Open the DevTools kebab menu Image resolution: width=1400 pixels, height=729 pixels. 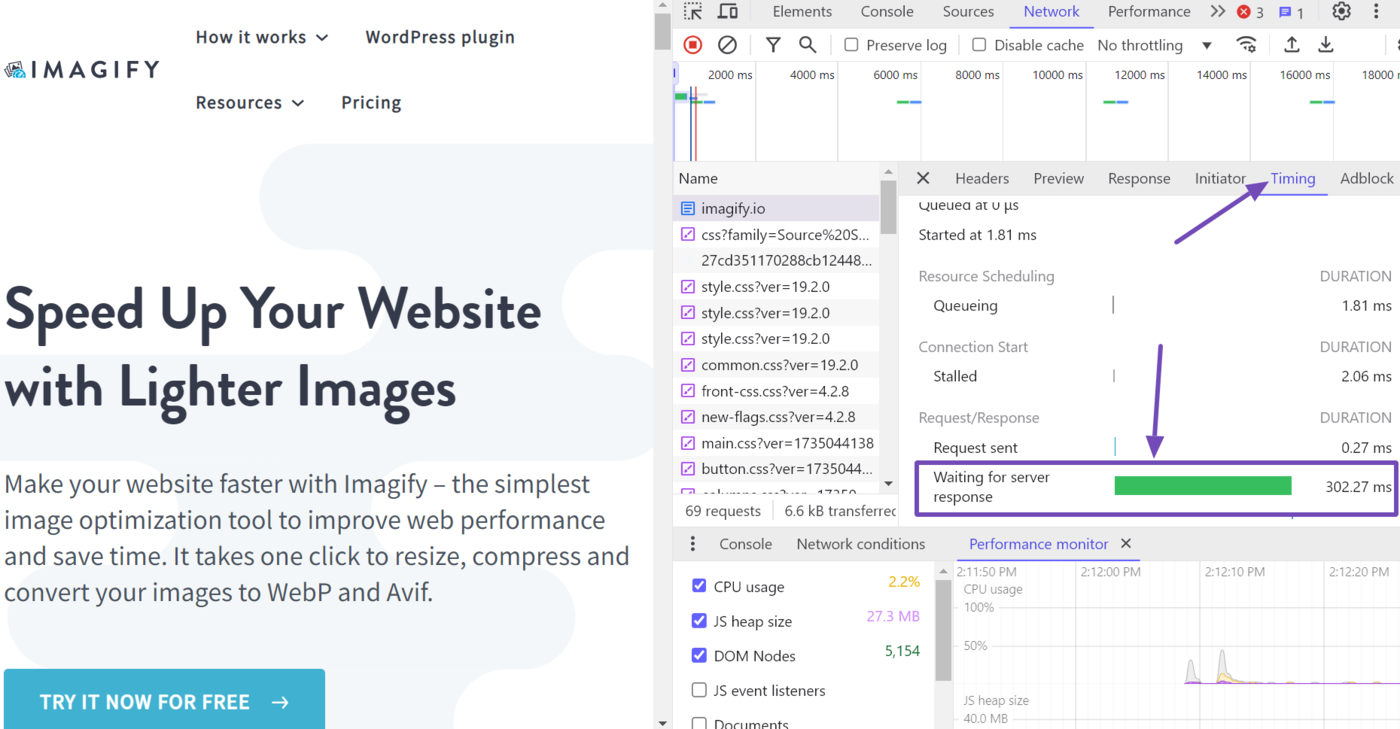1377,12
